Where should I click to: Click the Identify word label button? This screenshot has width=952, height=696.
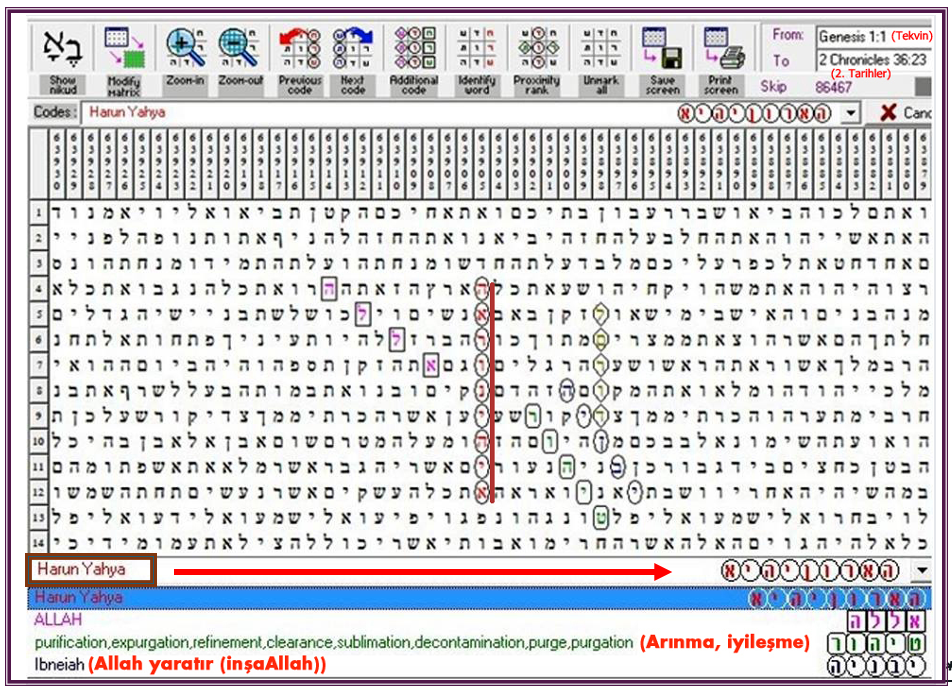[477, 85]
